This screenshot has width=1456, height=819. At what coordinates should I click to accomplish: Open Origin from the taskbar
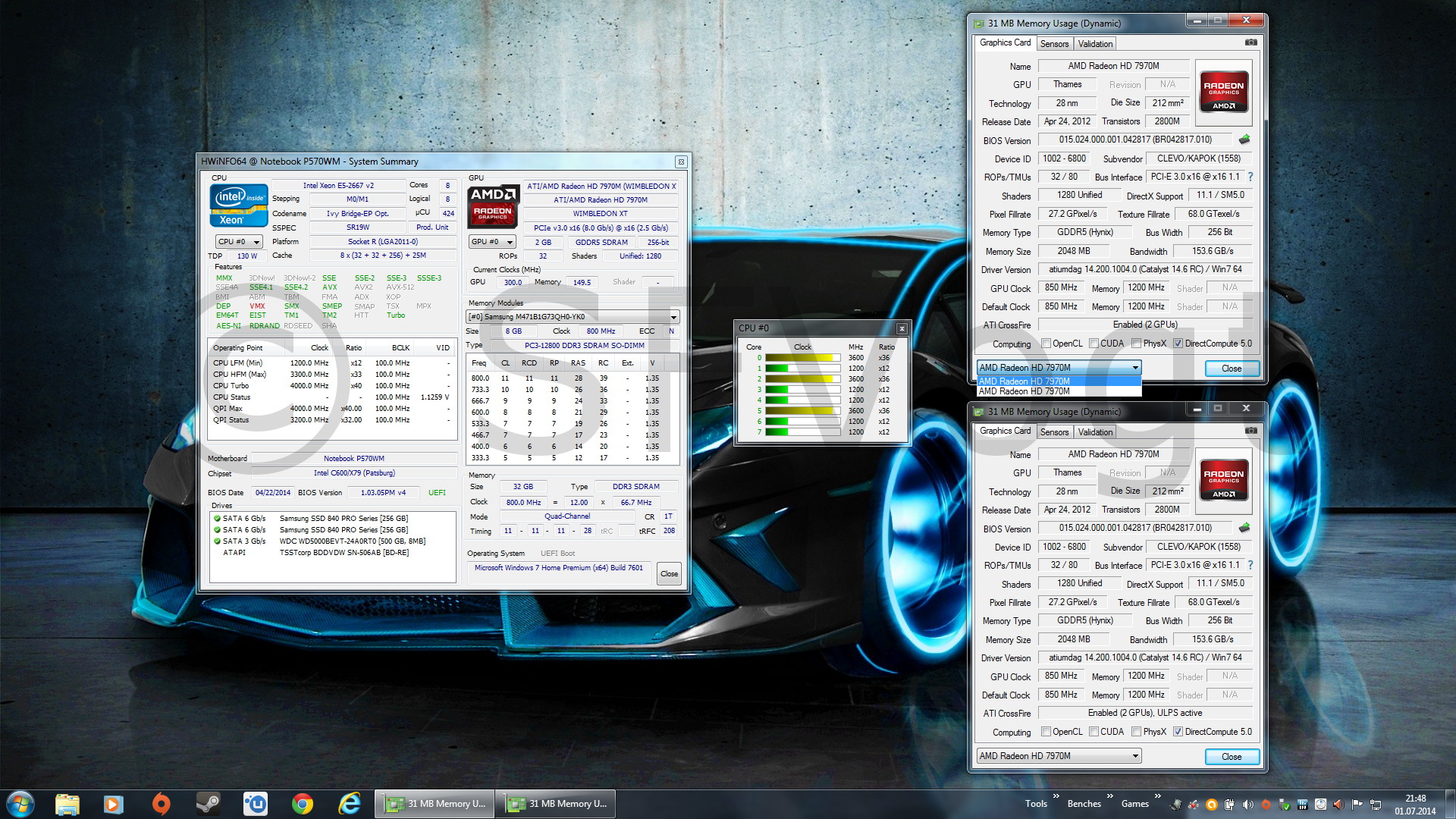[161, 804]
